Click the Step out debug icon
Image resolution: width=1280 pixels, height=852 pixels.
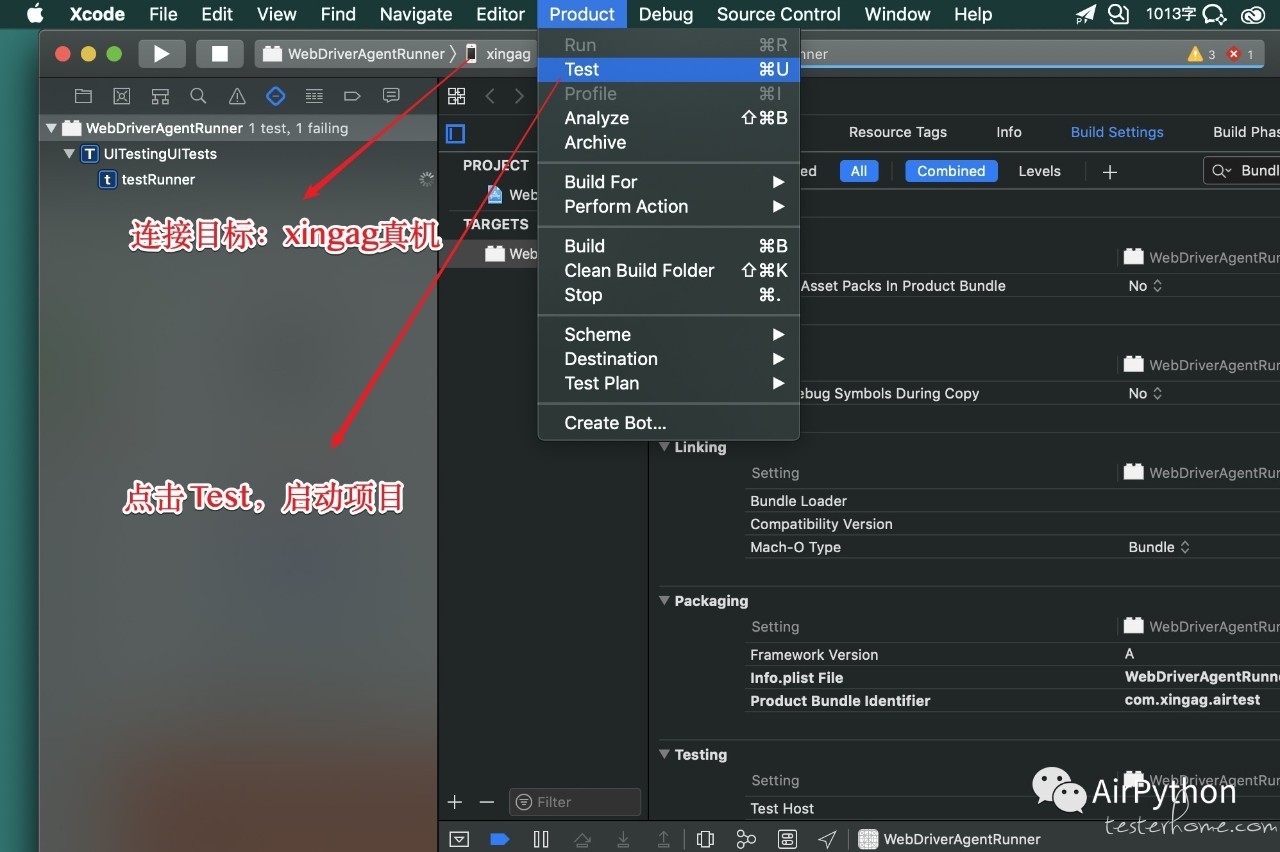[664, 839]
